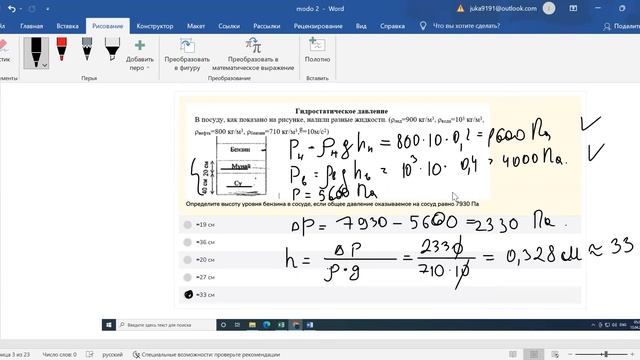
Task: Click the Гидростатическое давление heading
Action: (342, 111)
